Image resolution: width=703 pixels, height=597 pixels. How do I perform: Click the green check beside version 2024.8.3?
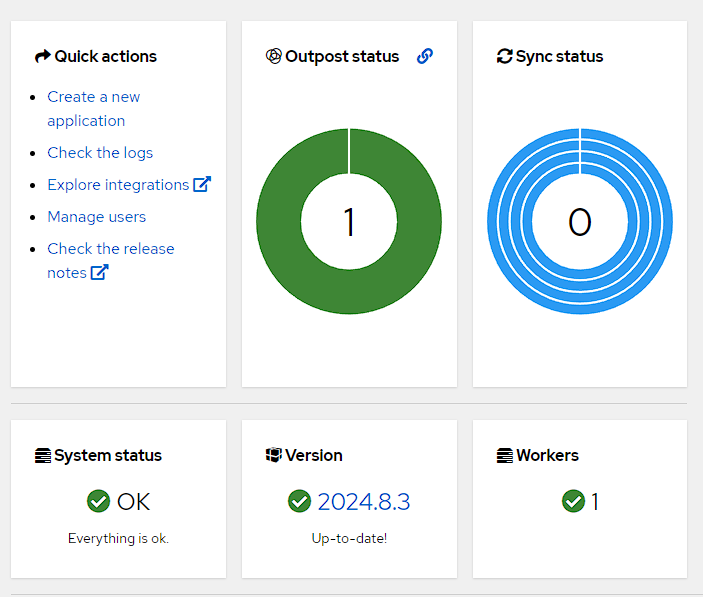(x=299, y=501)
